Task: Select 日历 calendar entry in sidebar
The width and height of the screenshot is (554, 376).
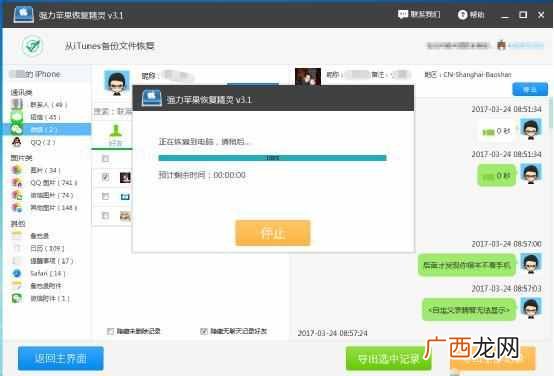Action: [x=47, y=248]
